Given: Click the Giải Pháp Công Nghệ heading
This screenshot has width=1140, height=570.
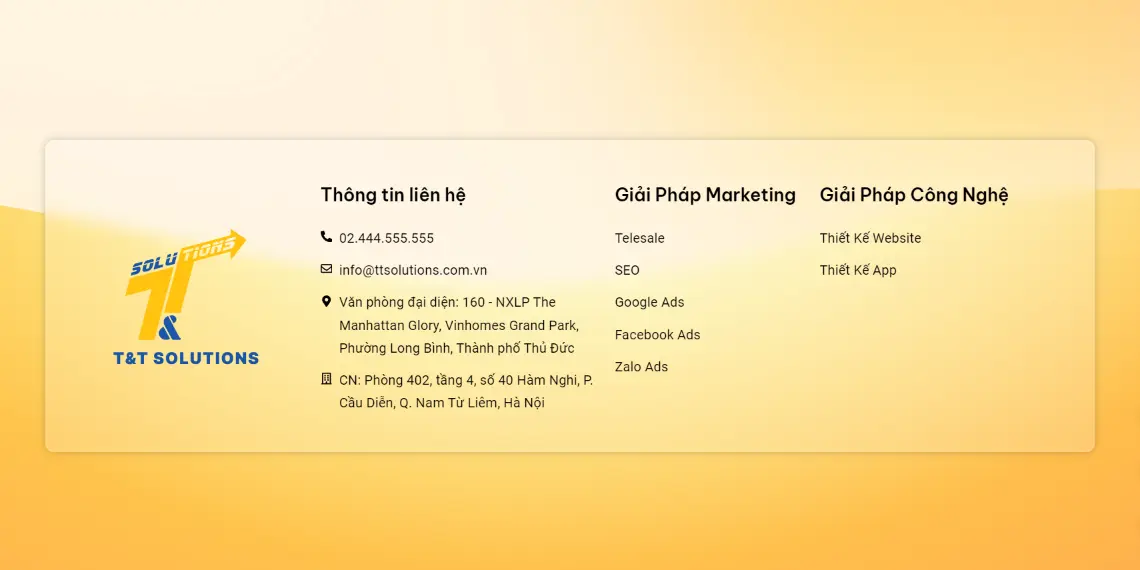Looking at the screenshot, I should [913, 195].
